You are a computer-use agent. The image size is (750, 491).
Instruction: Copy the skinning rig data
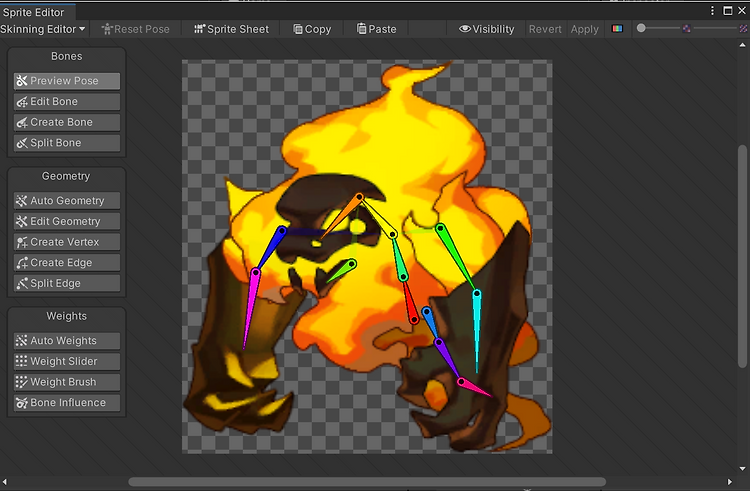[x=312, y=29]
